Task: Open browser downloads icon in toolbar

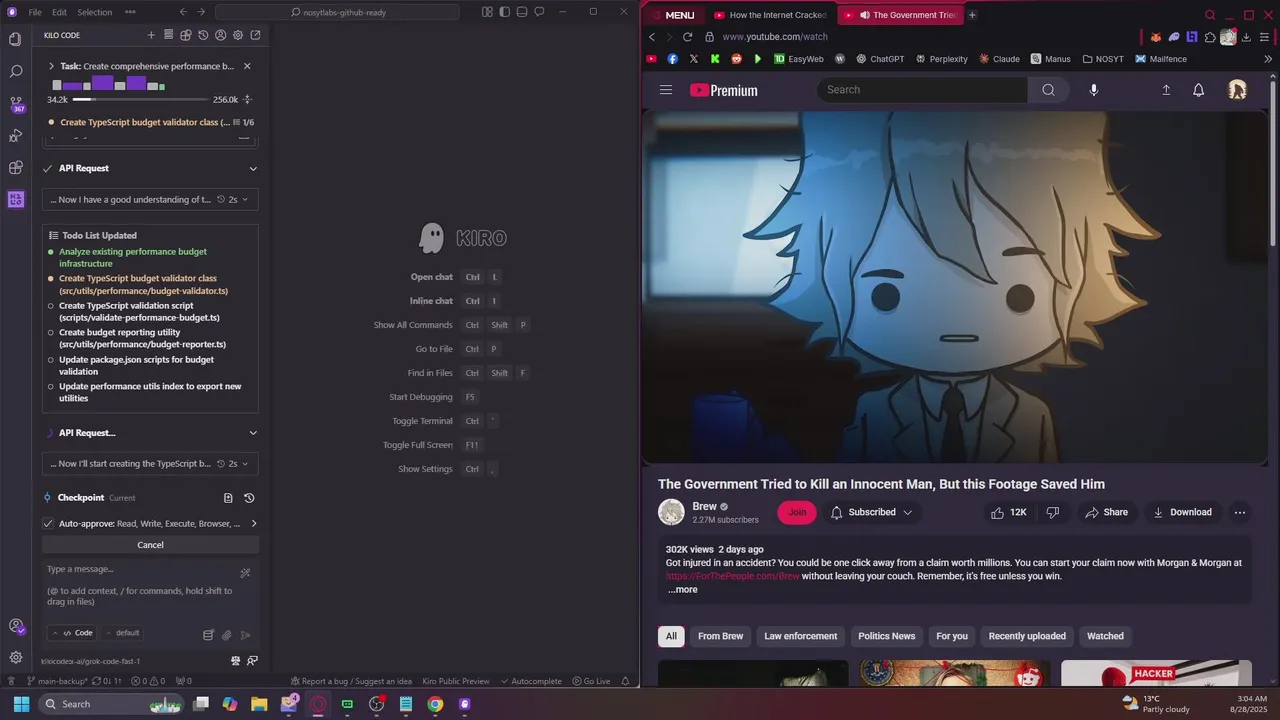Action: pyautogui.click(x=1246, y=37)
